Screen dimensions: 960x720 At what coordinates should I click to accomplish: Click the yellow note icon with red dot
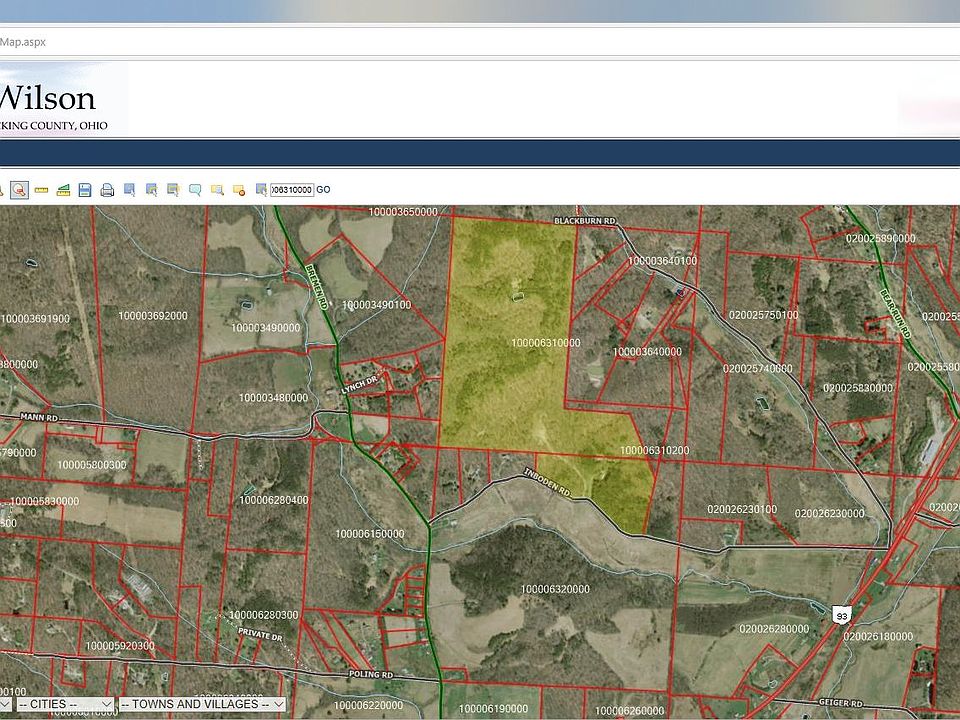click(239, 189)
